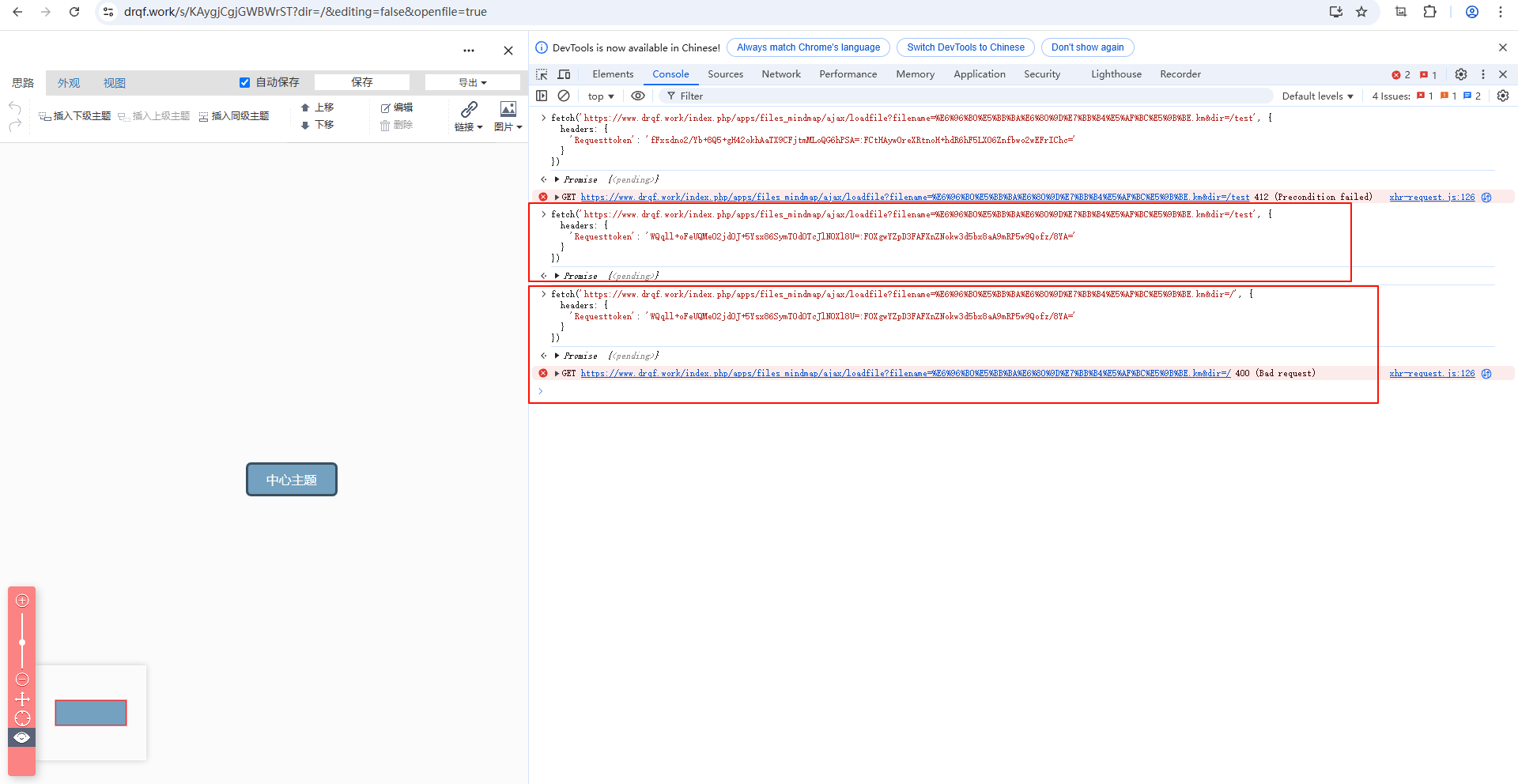Image resolution: width=1518 pixels, height=784 pixels.
Task: Insert a sibling topic (插入同级主题)
Action: click(x=234, y=116)
